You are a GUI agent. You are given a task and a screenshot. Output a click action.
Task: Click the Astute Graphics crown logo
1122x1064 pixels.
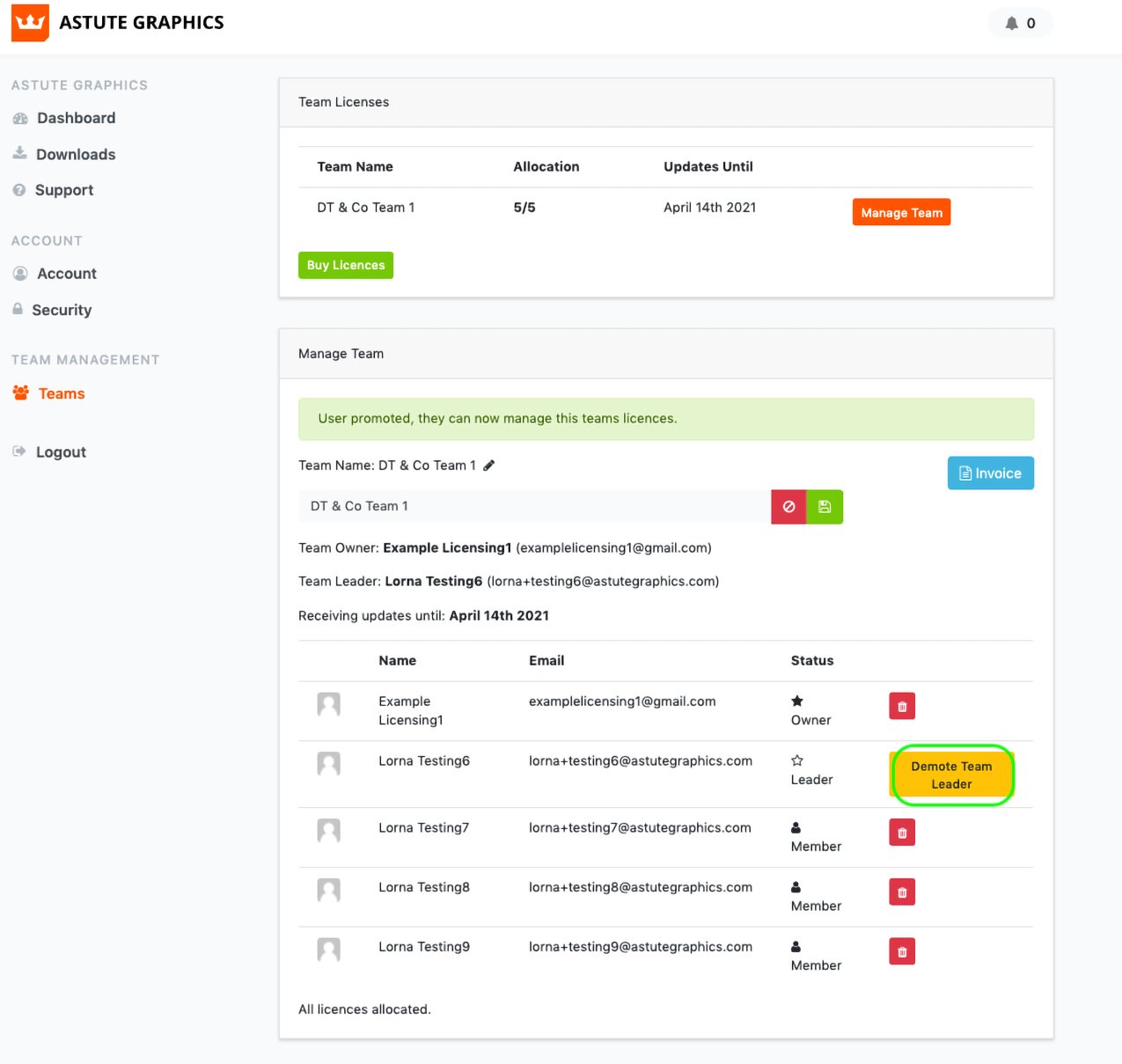[x=30, y=23]
